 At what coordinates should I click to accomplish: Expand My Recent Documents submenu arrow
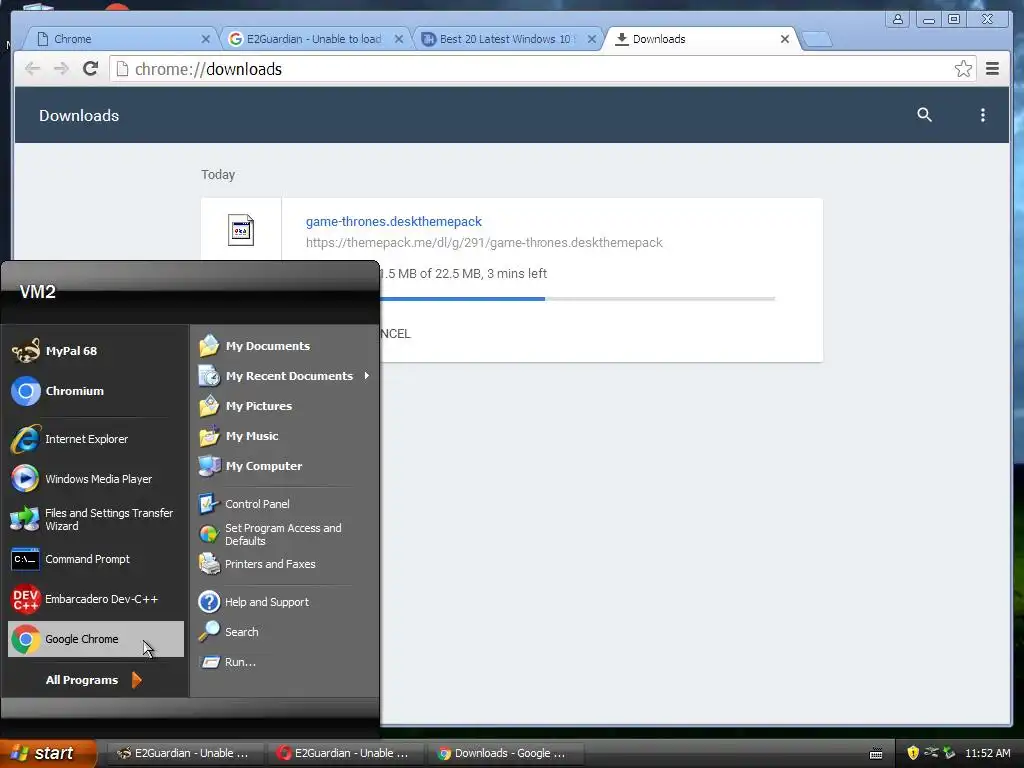[x=366, y=376]
